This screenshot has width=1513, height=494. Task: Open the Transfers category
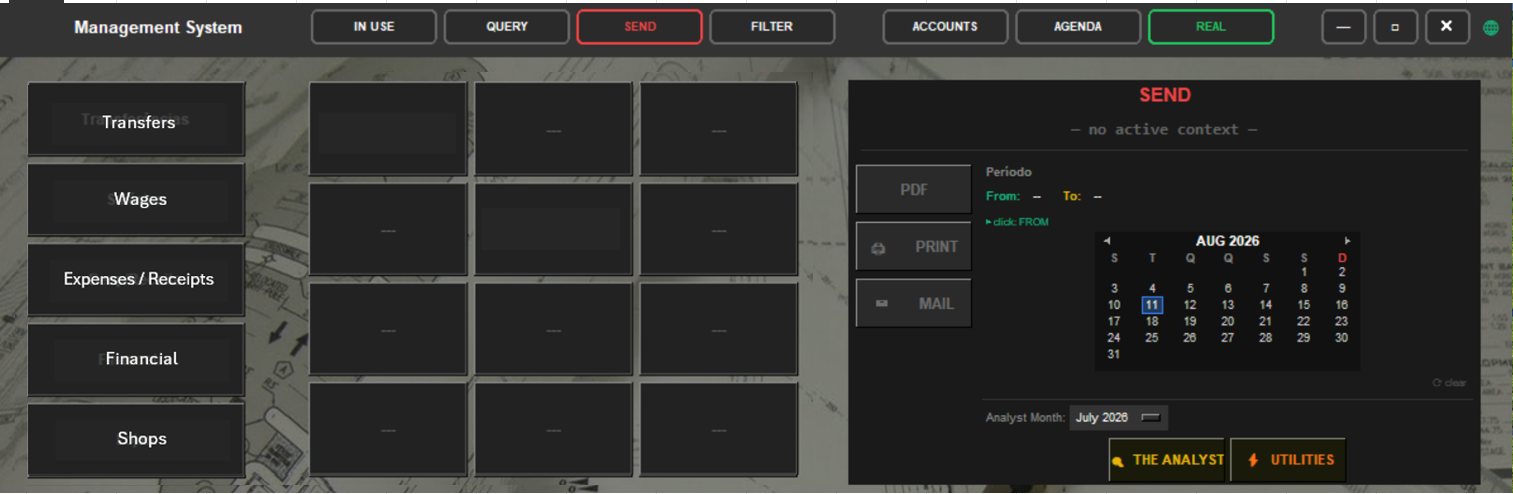click(137, 120)
